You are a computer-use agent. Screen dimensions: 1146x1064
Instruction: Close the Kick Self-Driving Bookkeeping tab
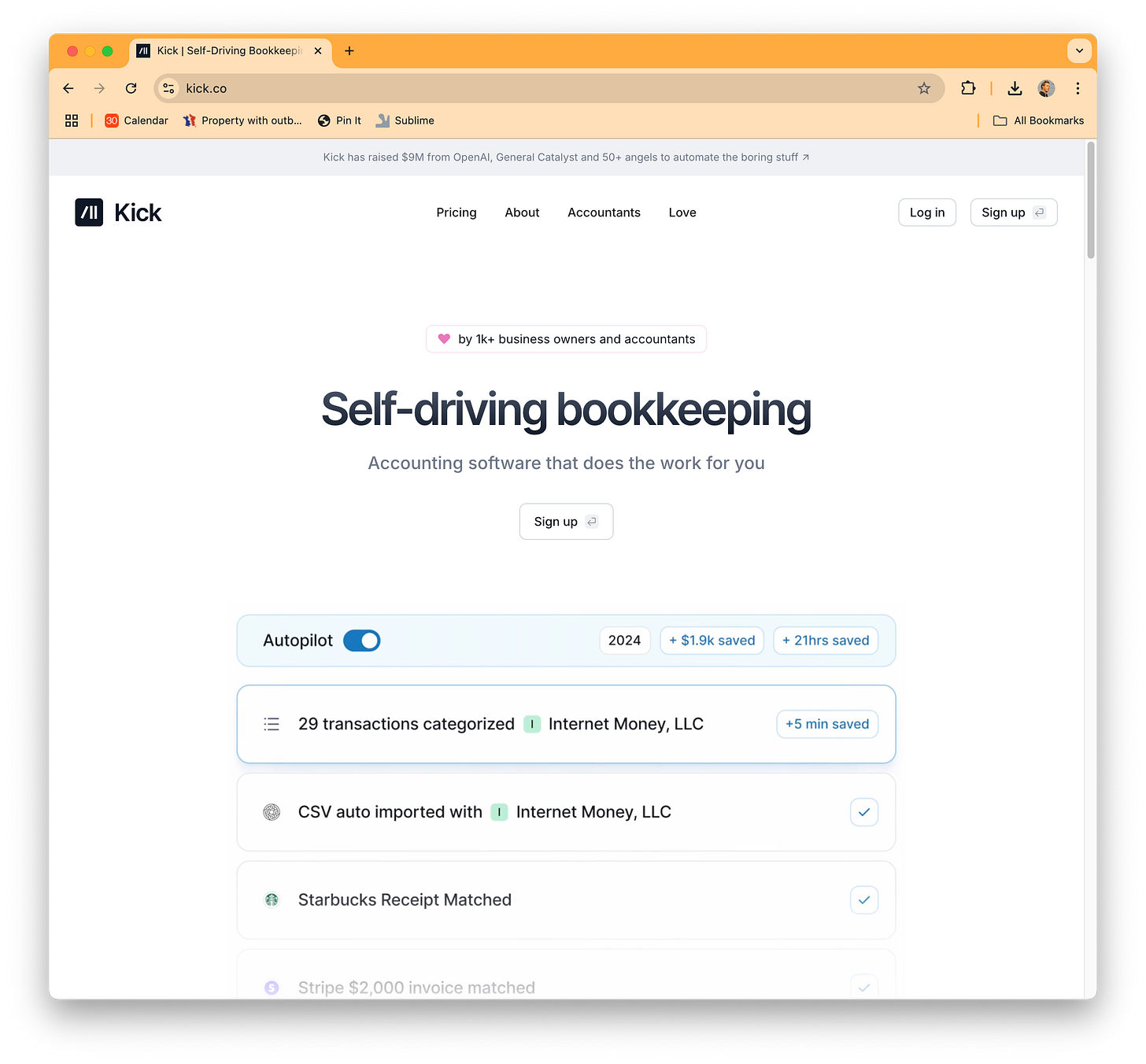(318, 51)
